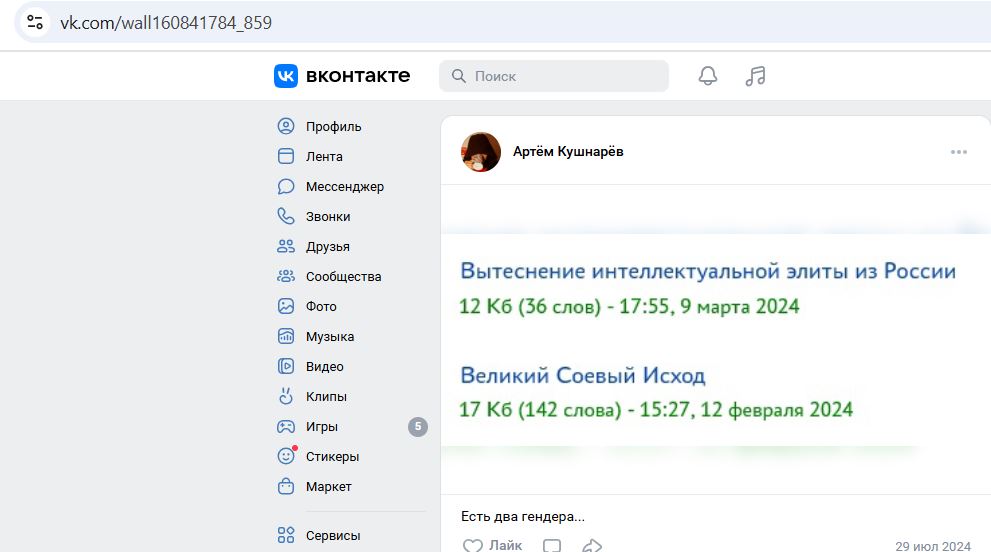Click the Мессенджер chat bubble icon

(286, 187)
